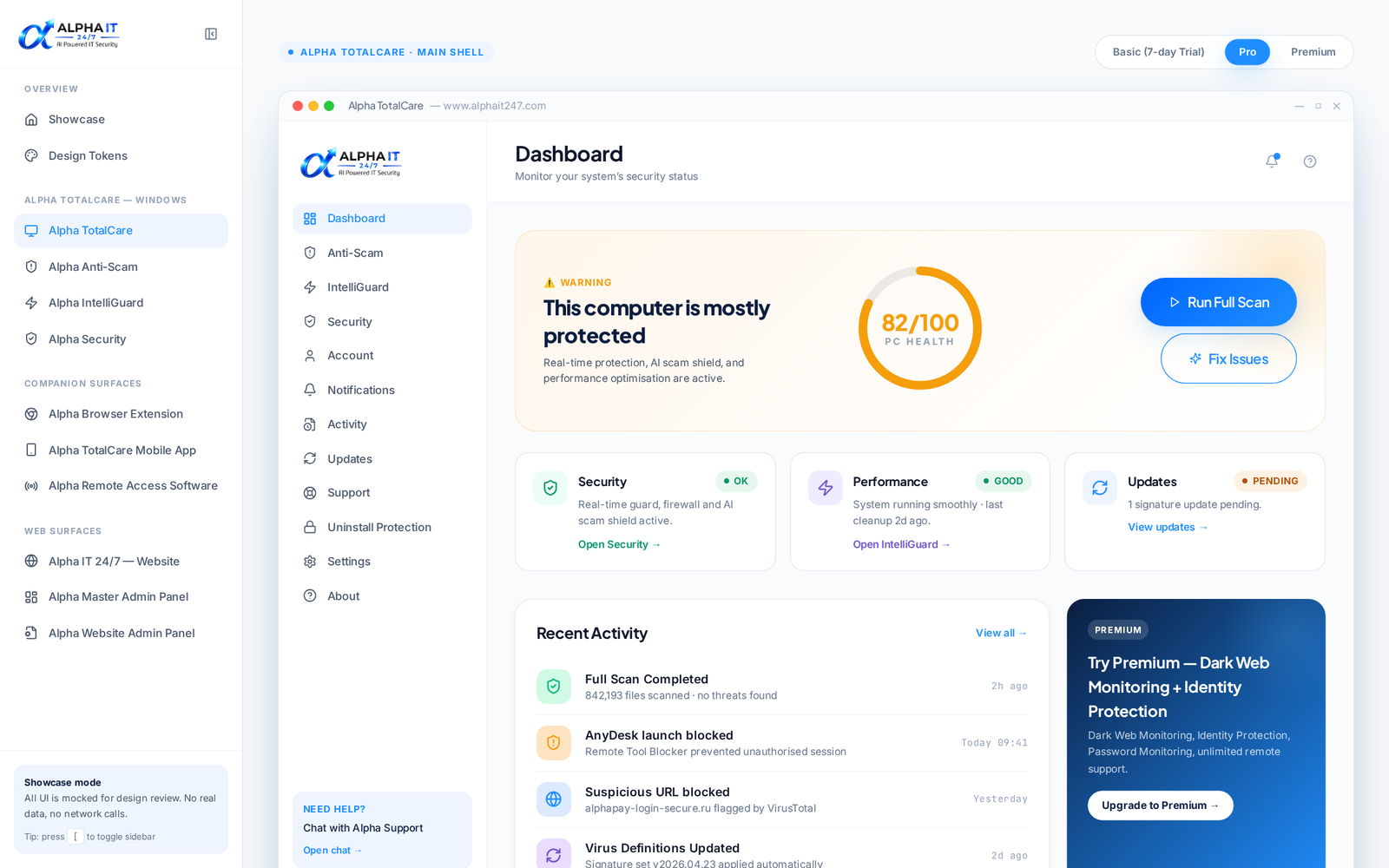Click the Updates card refresh icon
1389x868 pixels.
click(1100, 488)
